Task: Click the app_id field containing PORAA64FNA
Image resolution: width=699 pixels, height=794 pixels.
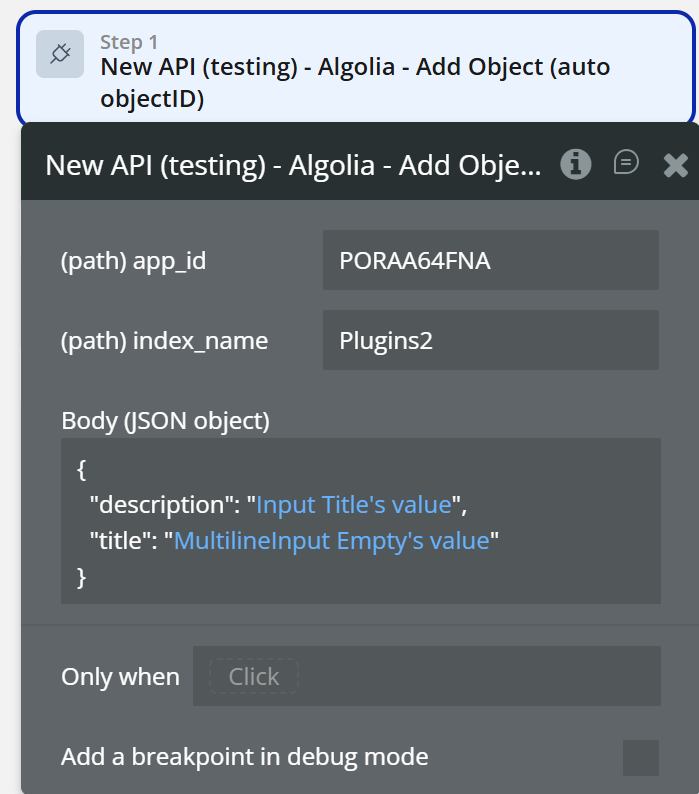Action: click(490, 260)
